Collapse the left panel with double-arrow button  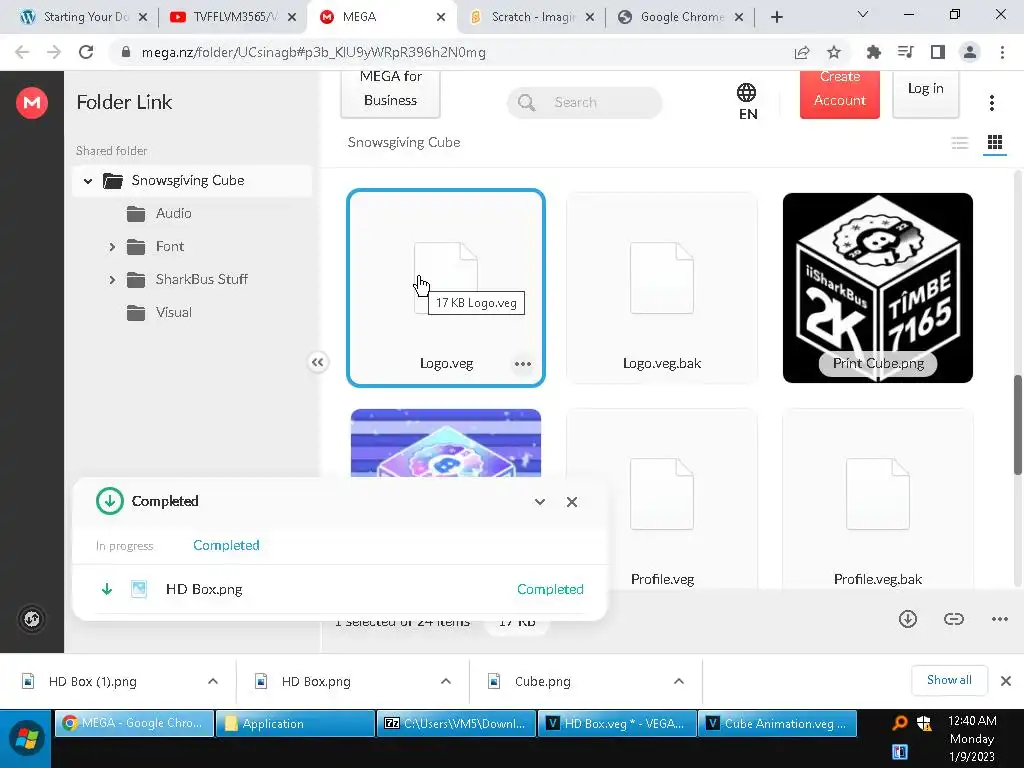317,362
